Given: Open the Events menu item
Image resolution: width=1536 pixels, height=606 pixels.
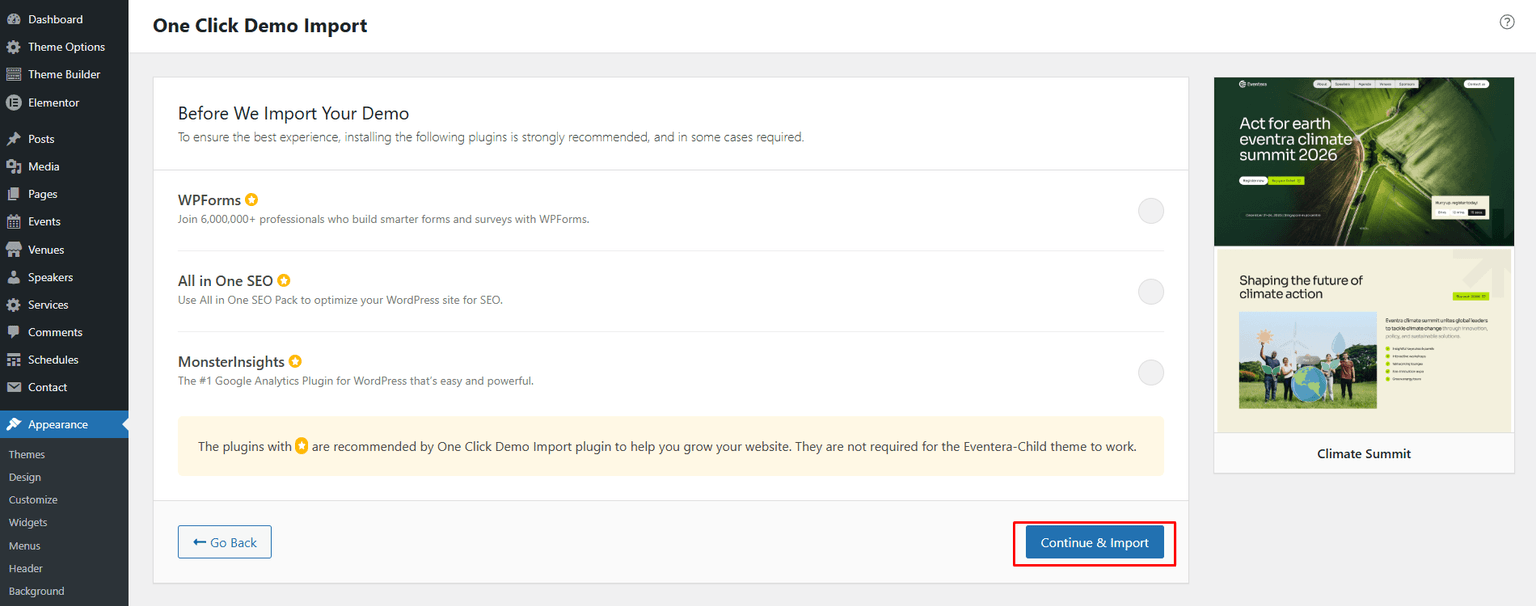Looking at the screenshot, I should (x=64, y=222).
